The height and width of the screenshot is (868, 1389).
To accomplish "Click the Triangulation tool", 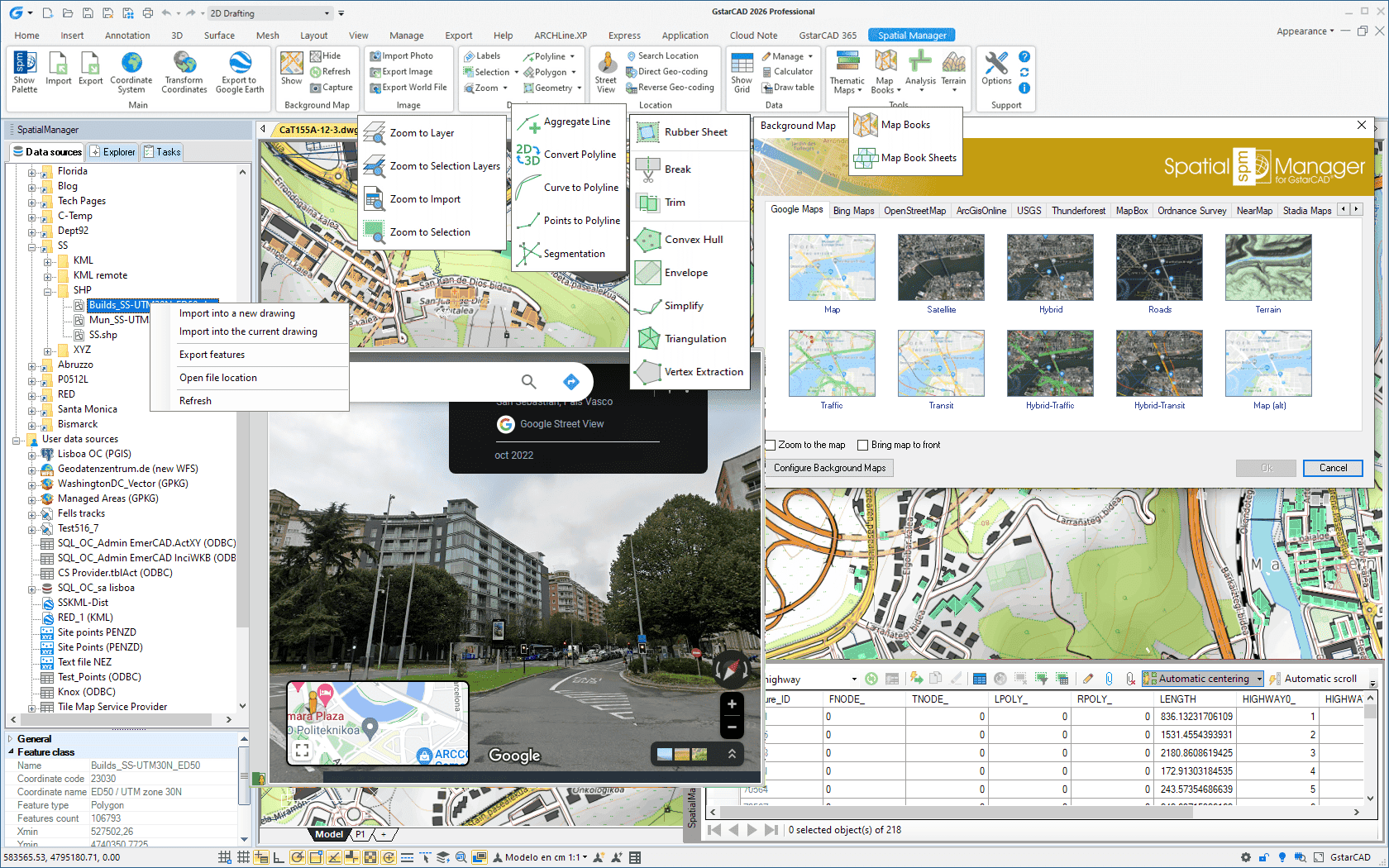I will coord(694,339).
